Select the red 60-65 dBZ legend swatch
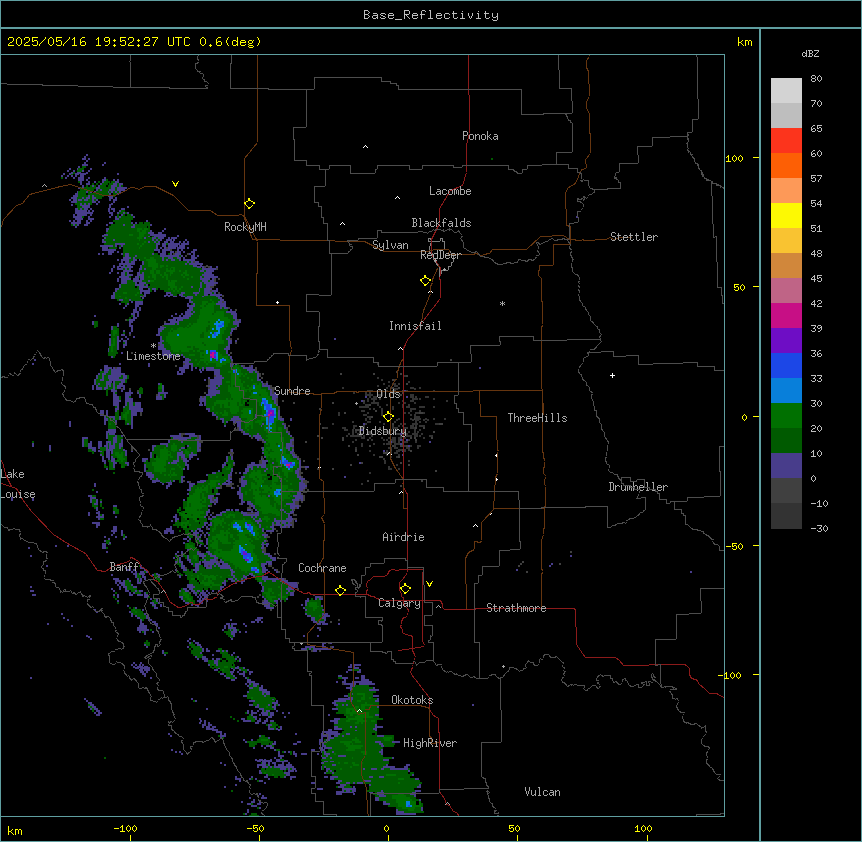The image size is (862, 842). 786,141
